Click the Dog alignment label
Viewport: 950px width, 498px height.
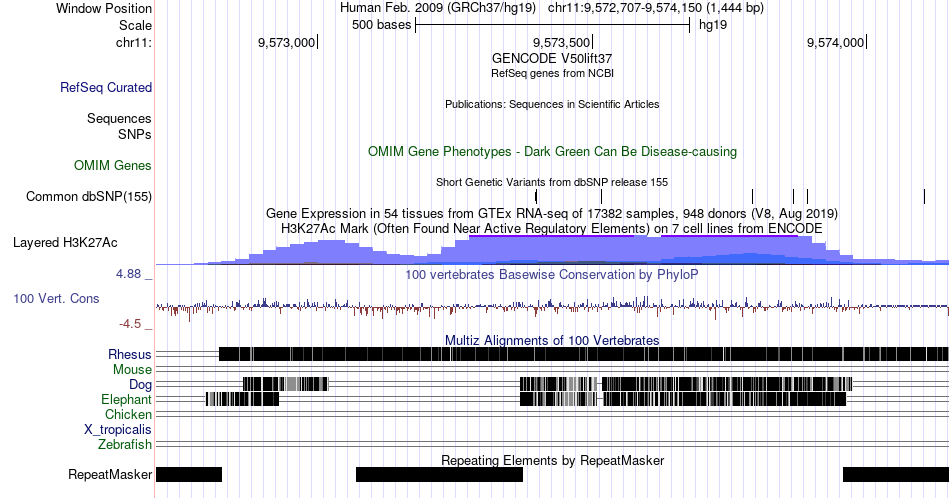141,385
